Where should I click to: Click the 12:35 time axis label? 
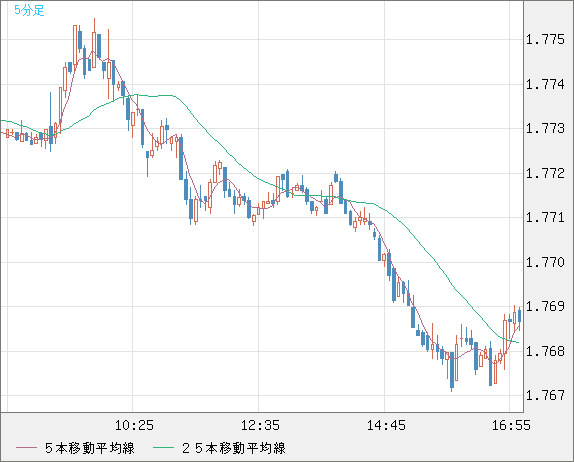pyautogui.click(x=260, y=425)
